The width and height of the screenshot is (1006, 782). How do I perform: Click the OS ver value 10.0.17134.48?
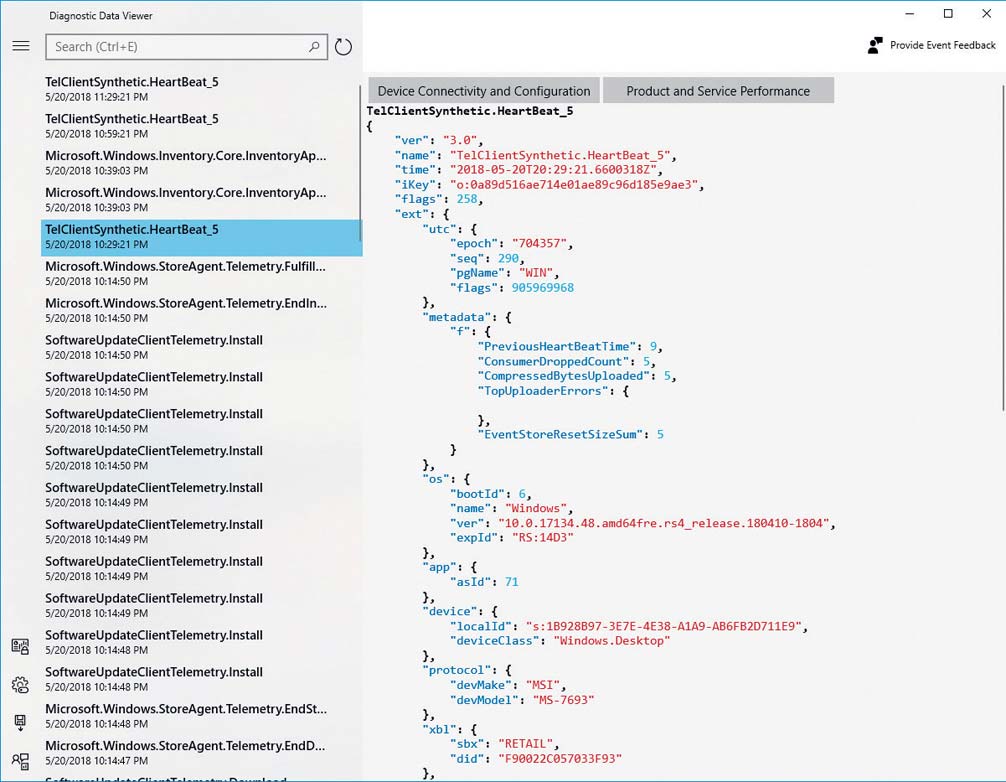pyautogui.click(x=663, y=523)
